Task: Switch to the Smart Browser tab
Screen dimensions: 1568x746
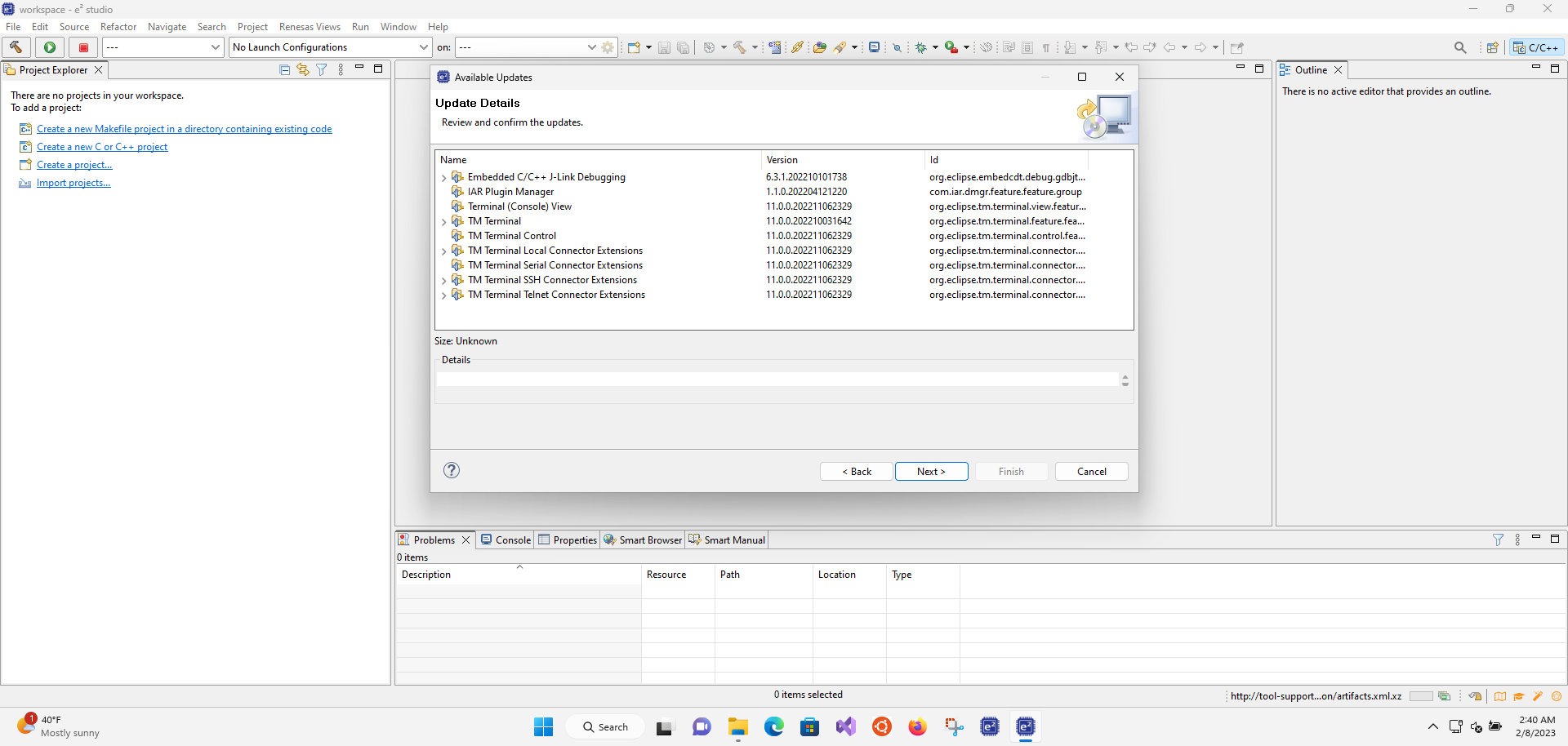Action: coord(643,540)
